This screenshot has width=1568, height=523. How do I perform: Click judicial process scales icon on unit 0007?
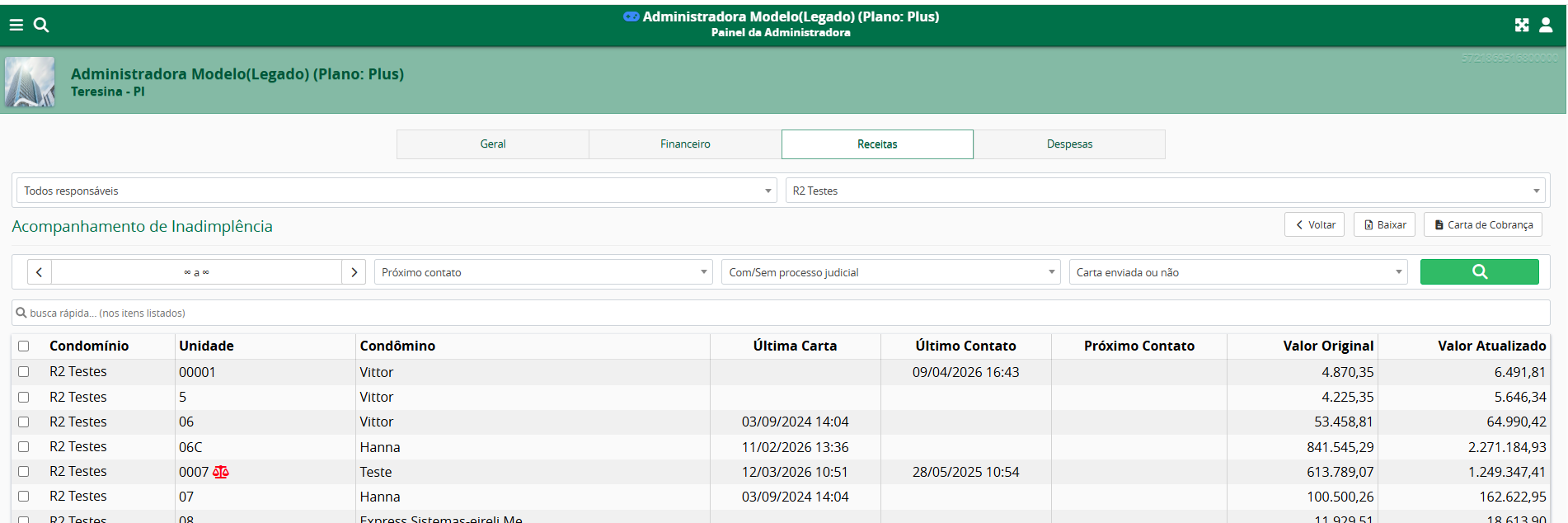[221, 472]
